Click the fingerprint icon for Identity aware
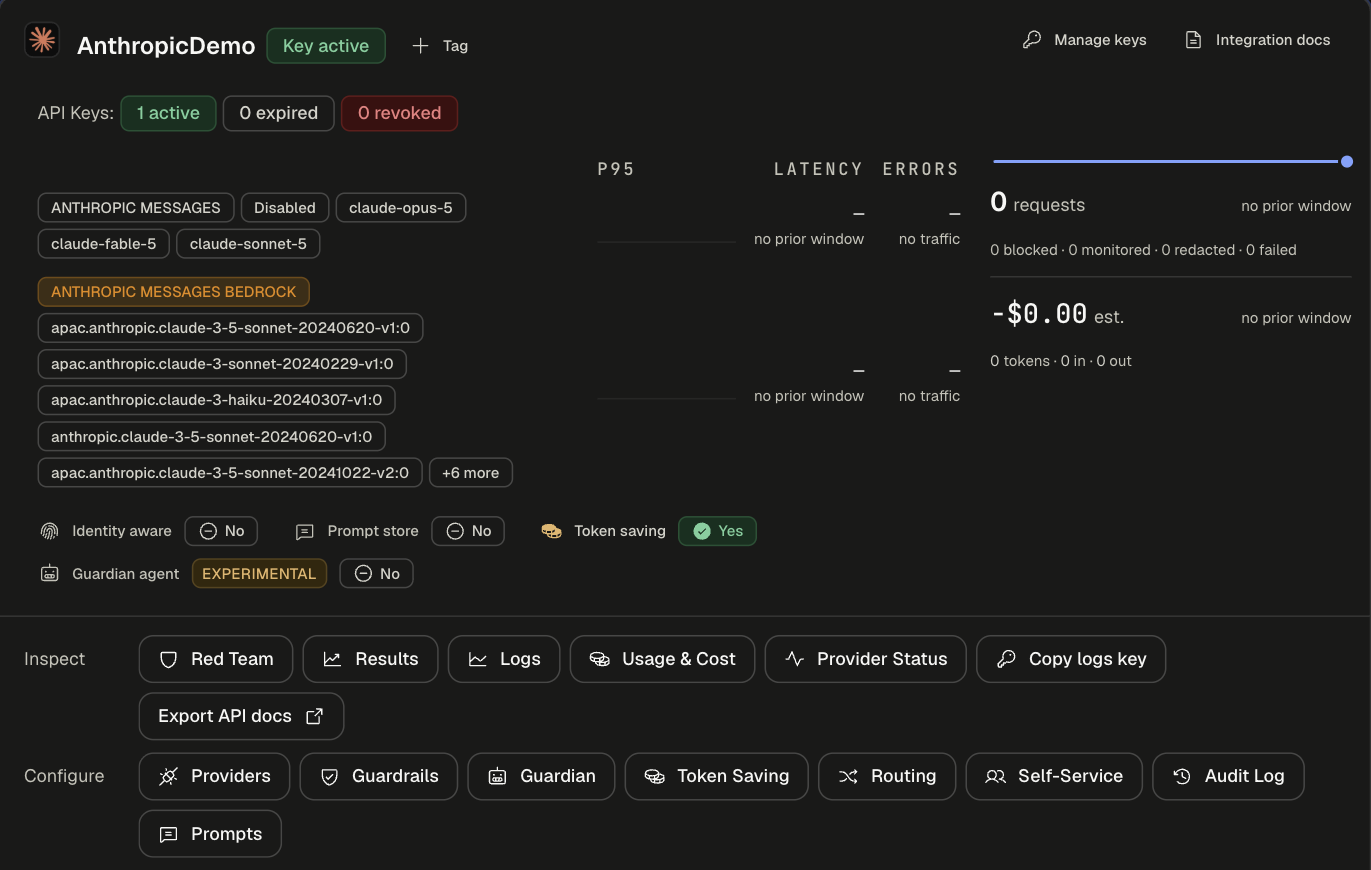This screenshot has height=870, width=1371. coord(50,531)
